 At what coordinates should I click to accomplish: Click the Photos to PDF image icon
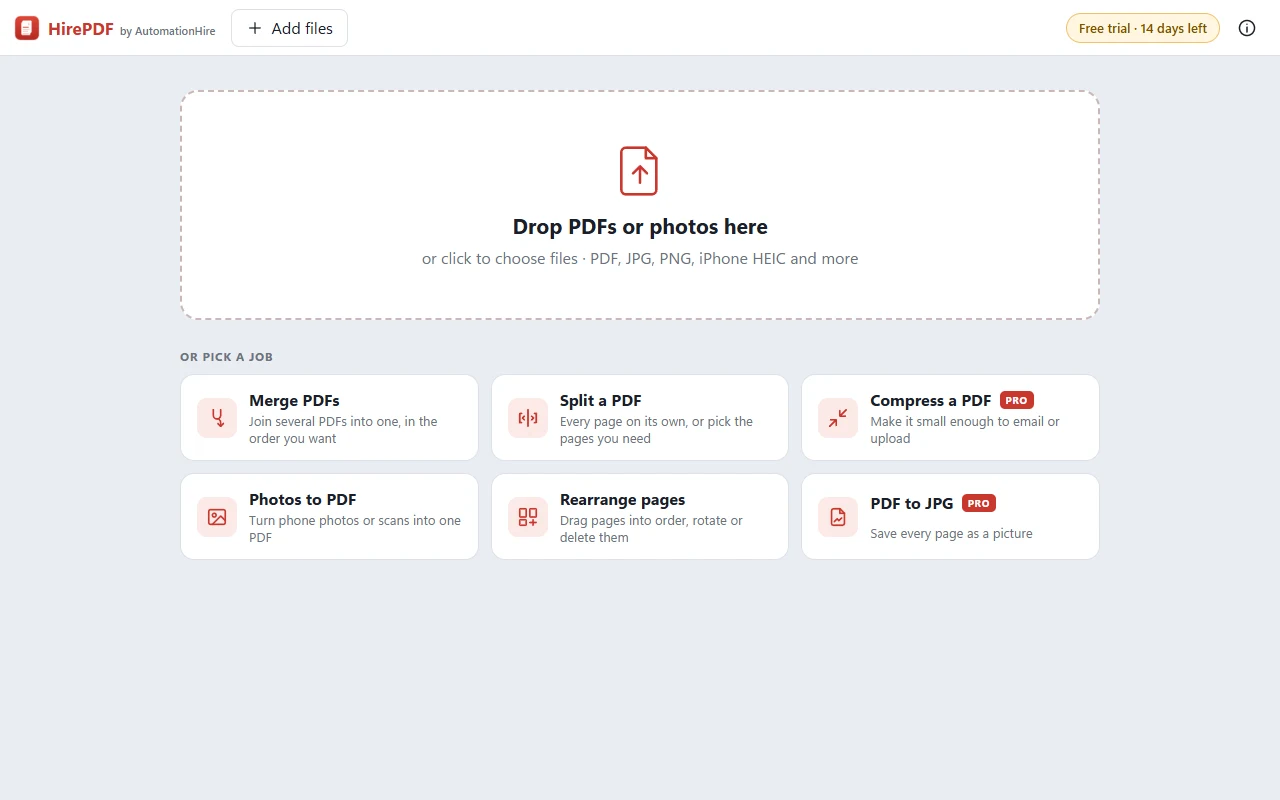click(217, 517)
